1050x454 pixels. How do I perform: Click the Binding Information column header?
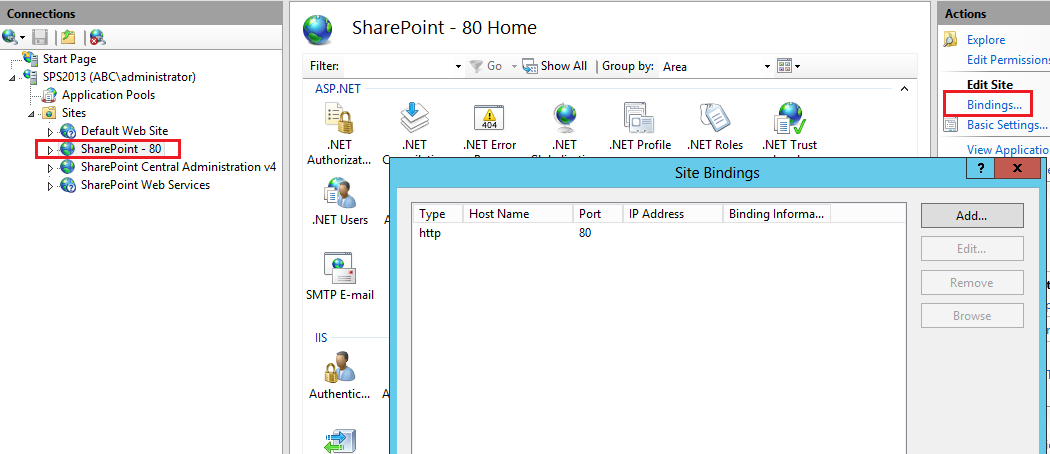(x=777, y=214)
